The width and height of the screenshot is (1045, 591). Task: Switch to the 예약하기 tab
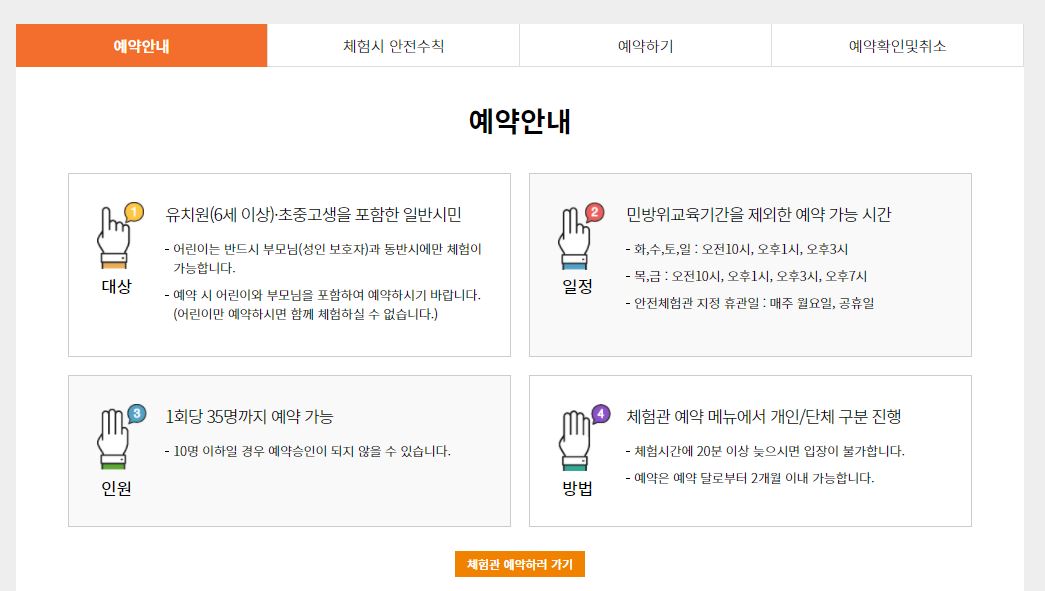[x=645, y=45]
